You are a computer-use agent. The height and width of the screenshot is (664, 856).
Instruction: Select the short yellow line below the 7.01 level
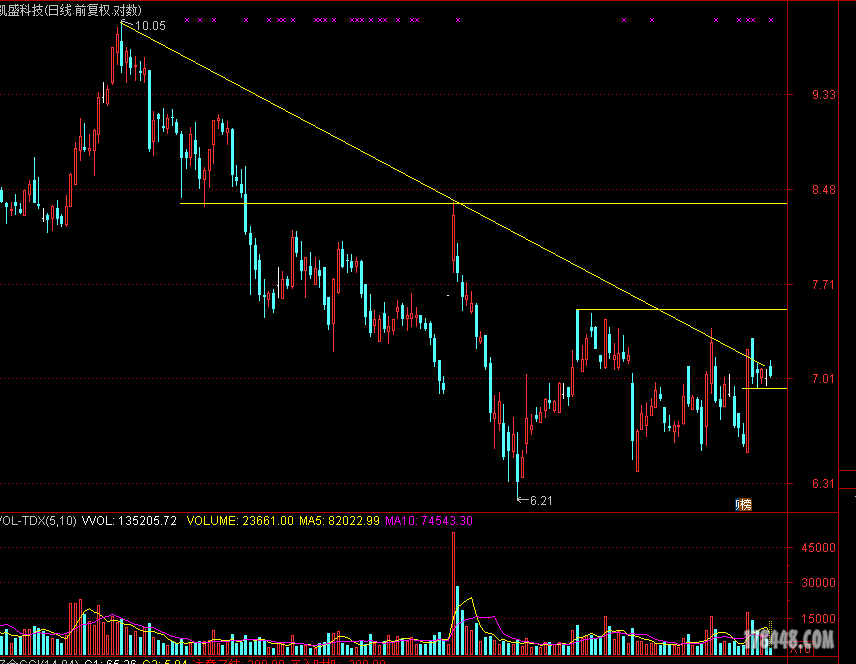pos(764,388)
